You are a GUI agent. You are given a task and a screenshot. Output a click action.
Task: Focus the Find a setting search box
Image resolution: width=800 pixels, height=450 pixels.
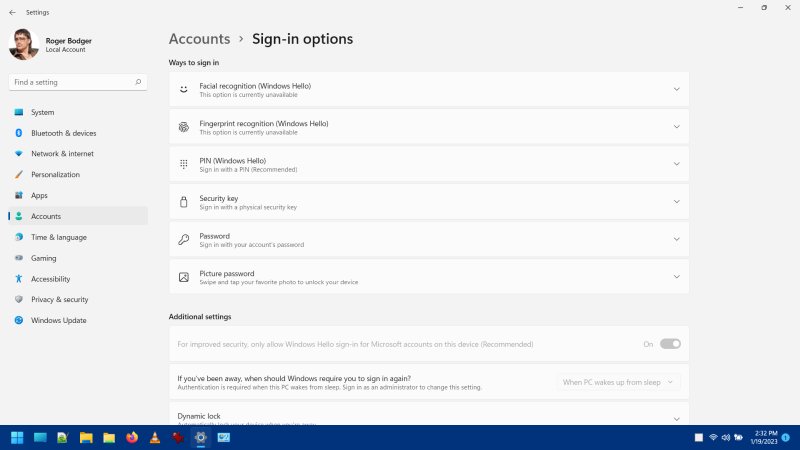click(x=78, y=82)
